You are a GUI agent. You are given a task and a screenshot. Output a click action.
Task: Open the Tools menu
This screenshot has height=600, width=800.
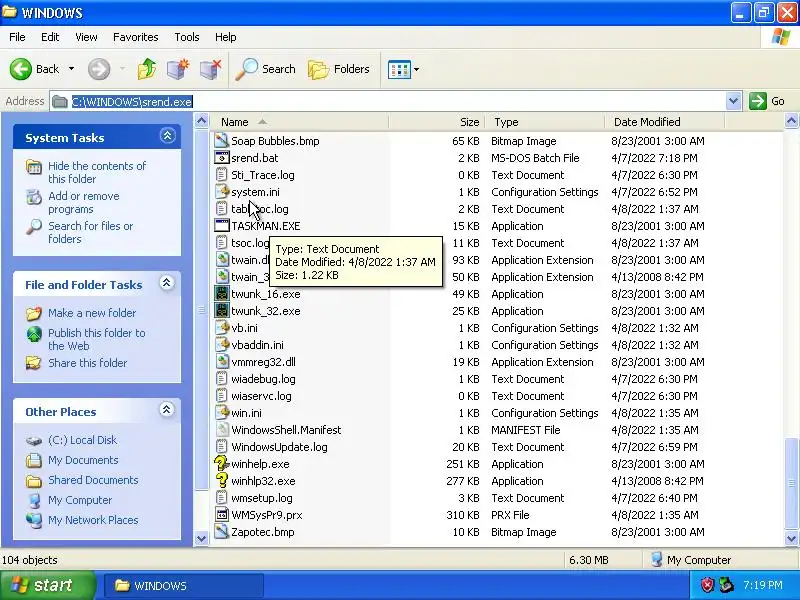tap(187, 37)
